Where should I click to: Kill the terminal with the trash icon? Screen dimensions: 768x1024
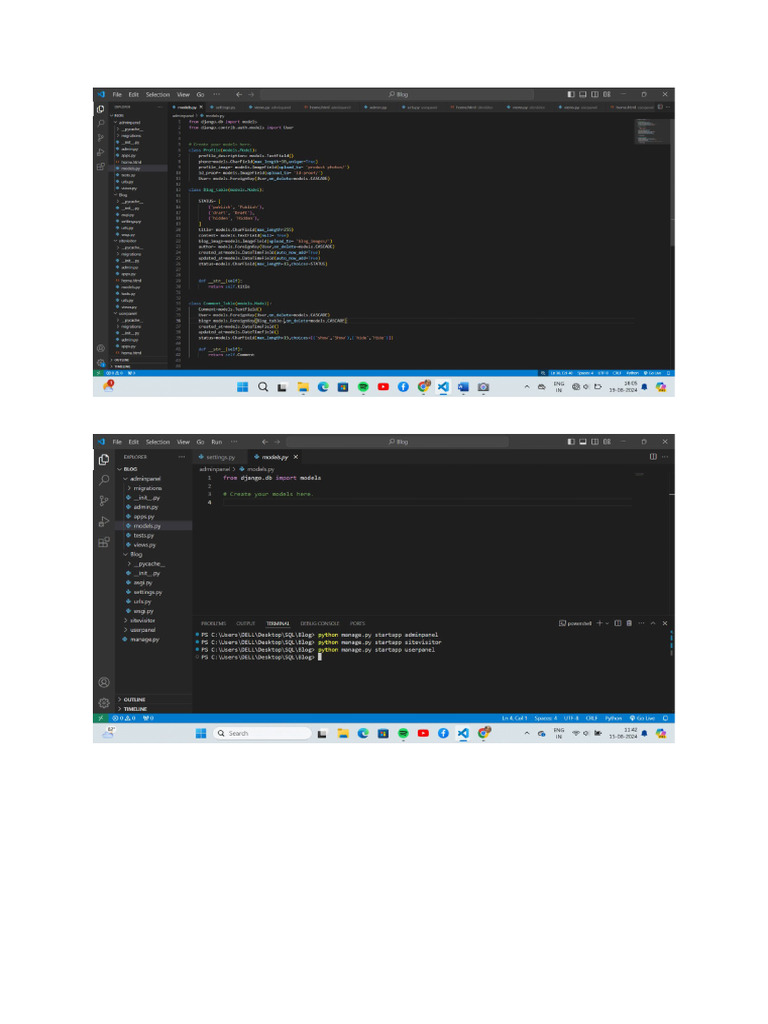tap(629, 623)
